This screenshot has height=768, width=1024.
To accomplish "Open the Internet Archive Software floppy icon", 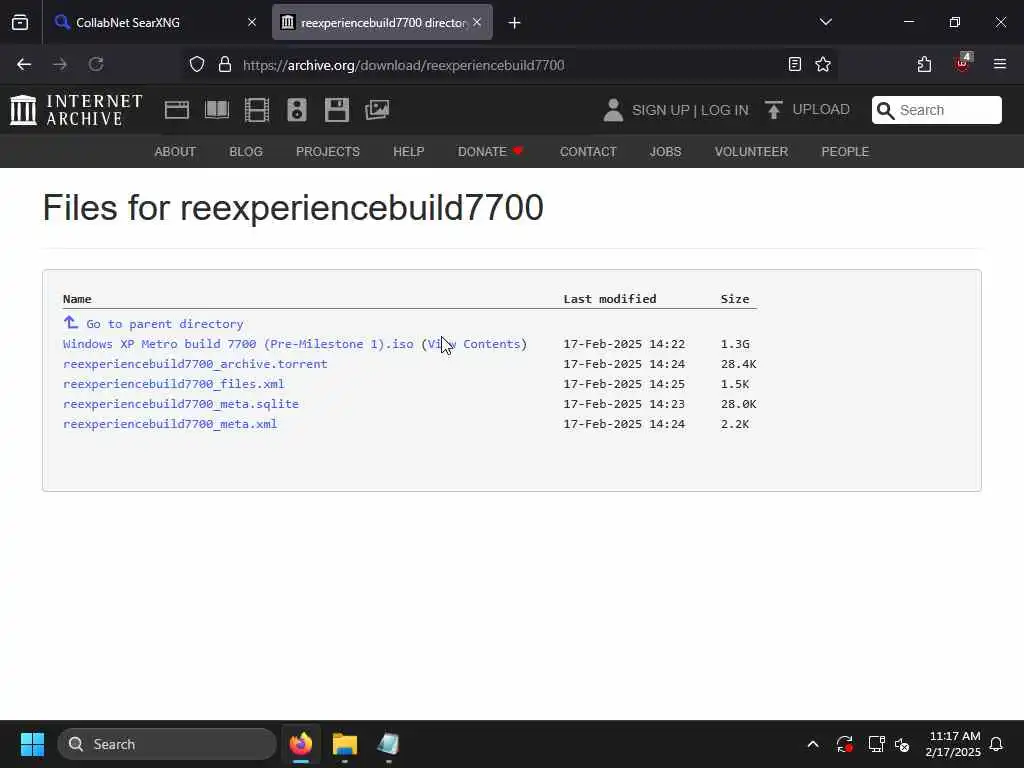I will coord(337,110).
